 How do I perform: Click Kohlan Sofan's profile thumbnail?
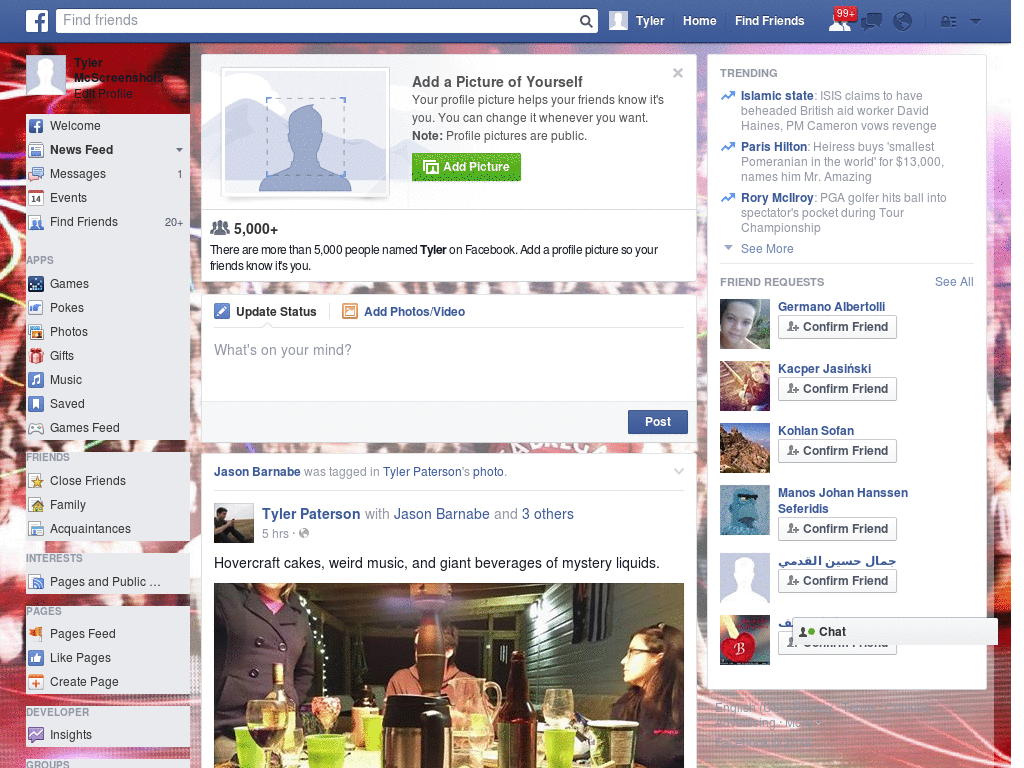[x=744, y=448]
